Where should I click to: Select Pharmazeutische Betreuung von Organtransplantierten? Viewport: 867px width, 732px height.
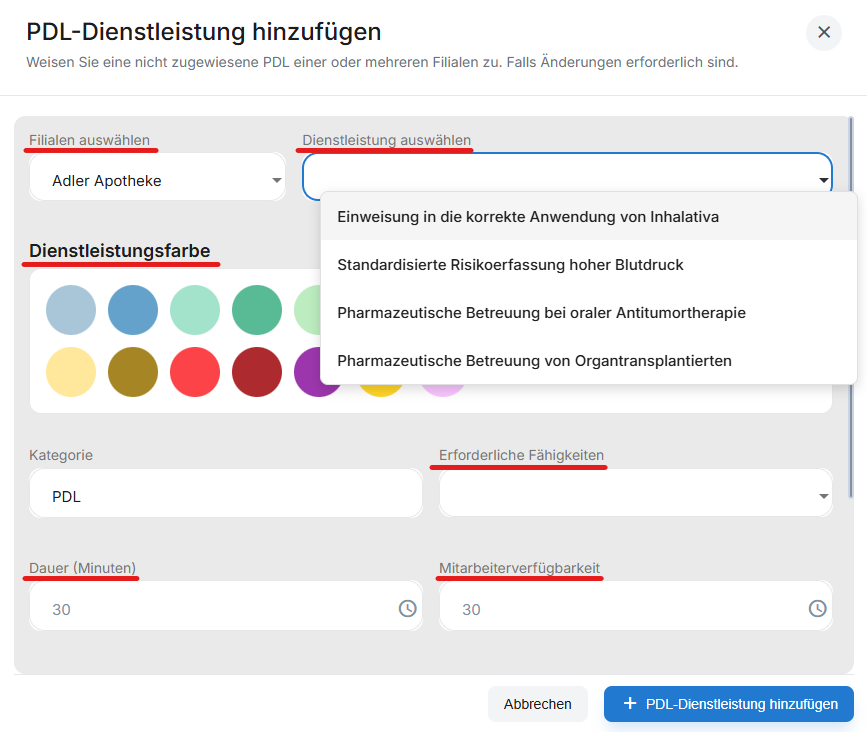(589, 360)
